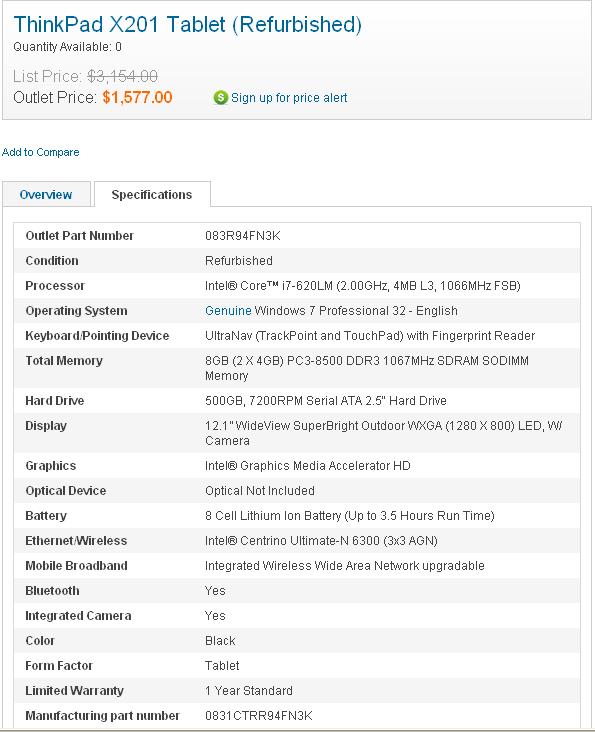Viewport: 595px width, 732px height.
Task: Click the Limited Warranty 1 Year Standard value
Action: click(x=249, y=691)
